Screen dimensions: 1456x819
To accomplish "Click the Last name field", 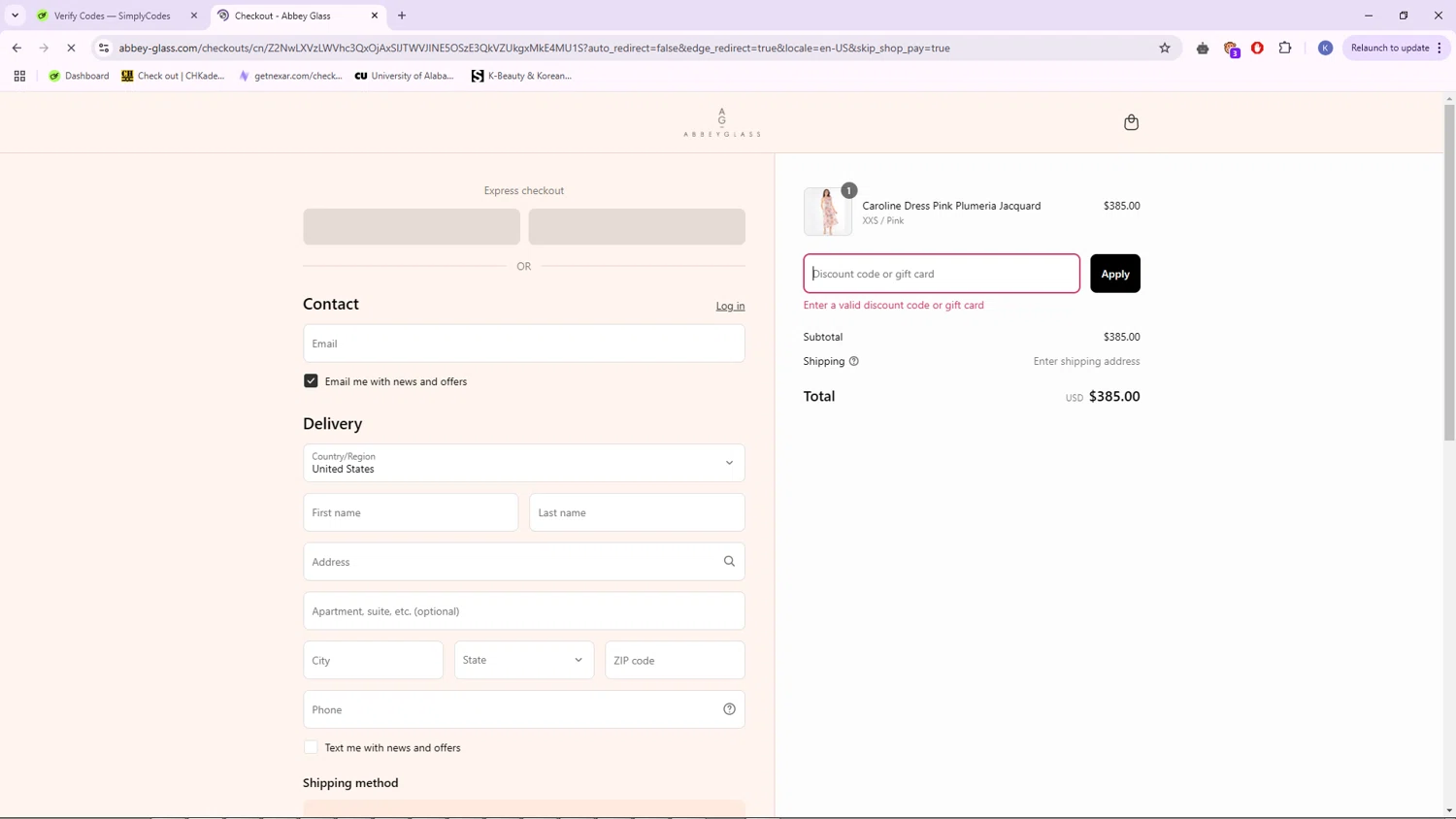I will tap(637, 512).
